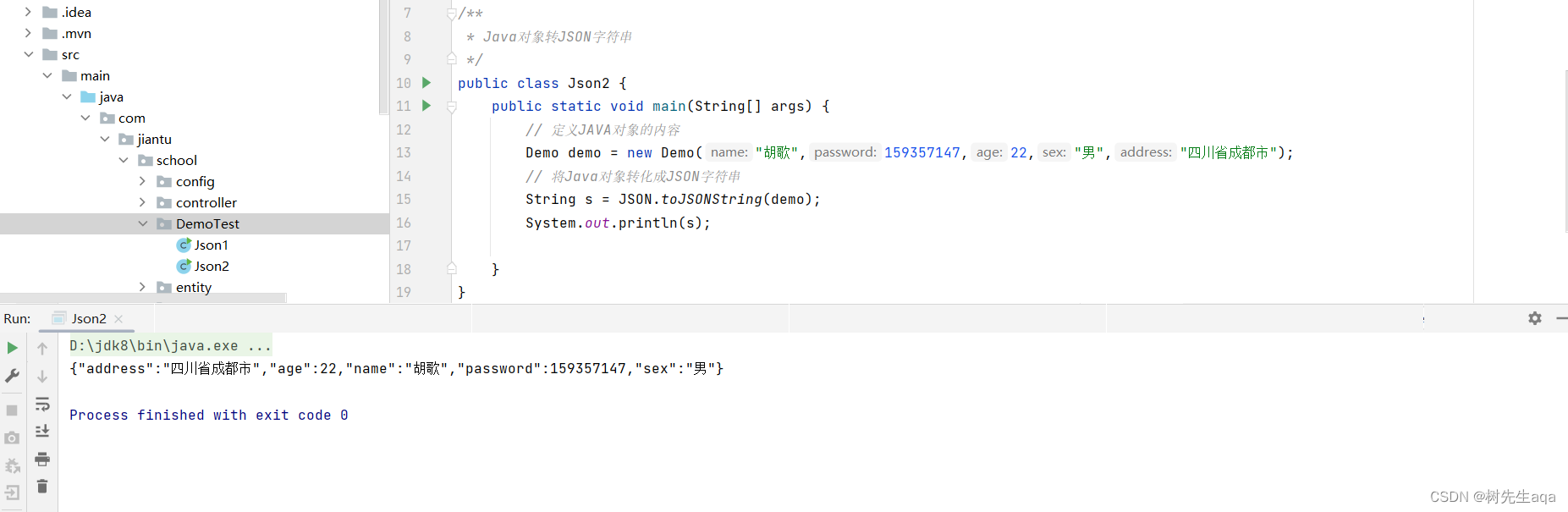
Task: Close the Json2 run tab
Action: click(x=118, y=319)
